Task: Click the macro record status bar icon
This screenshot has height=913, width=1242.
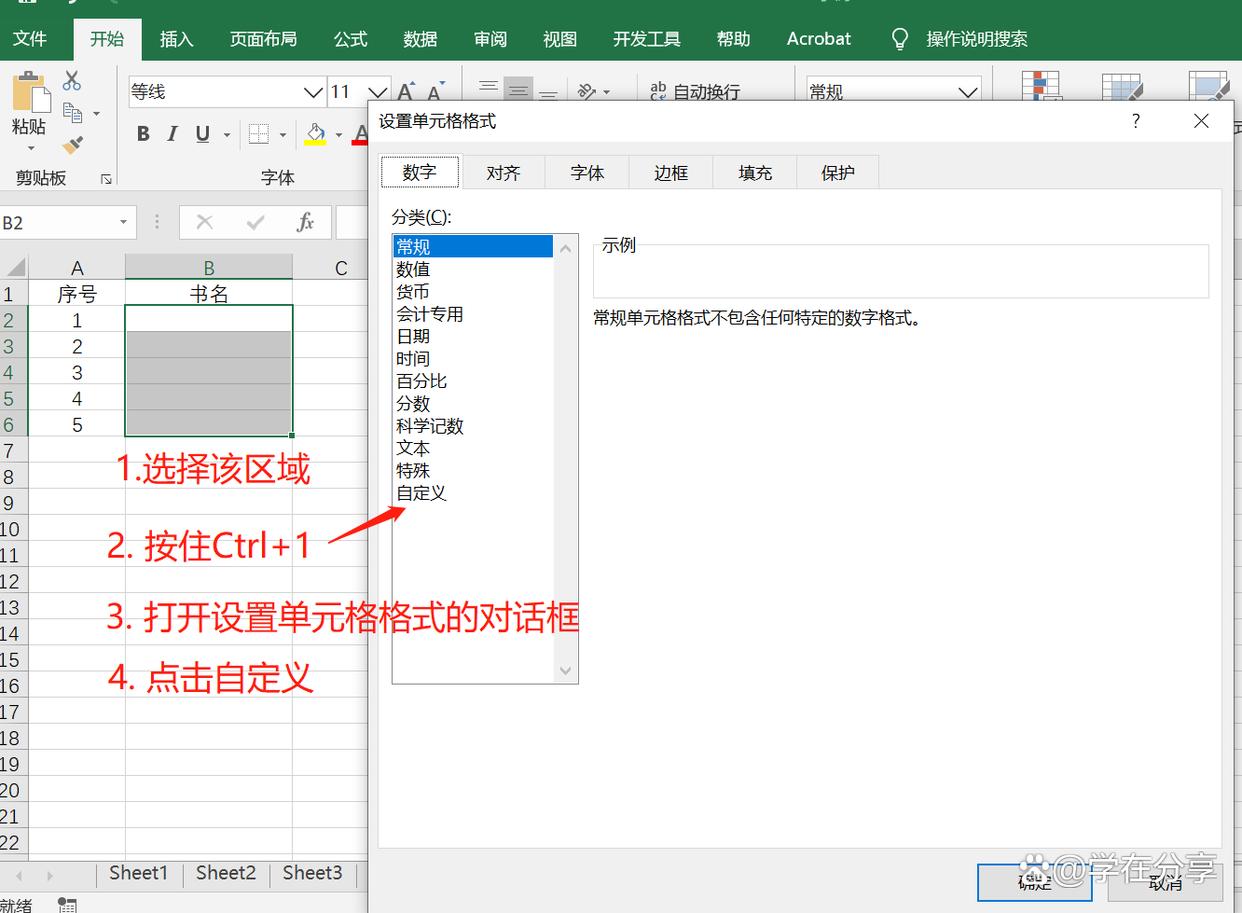Action: [68, 905]
